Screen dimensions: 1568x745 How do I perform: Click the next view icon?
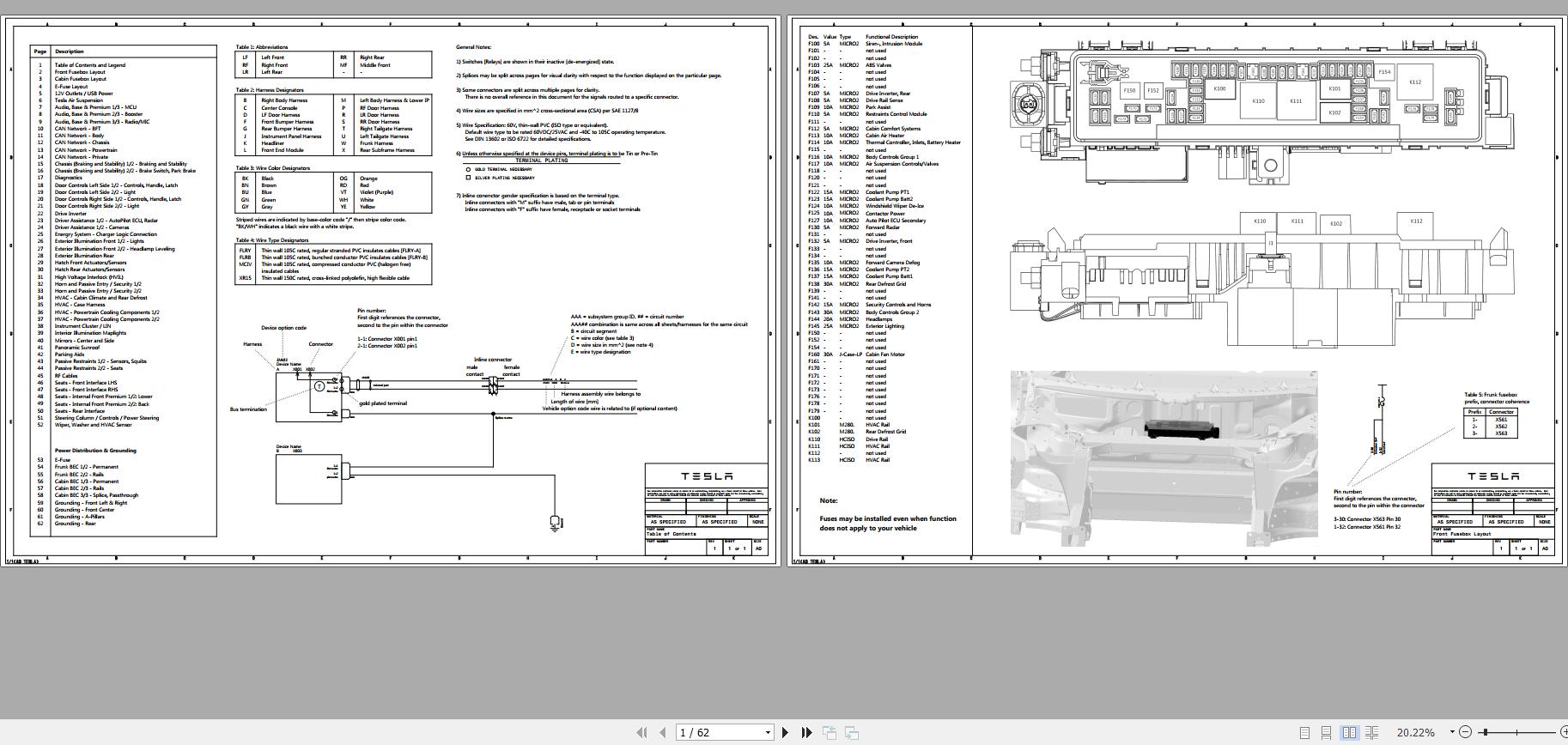(852, 732)
